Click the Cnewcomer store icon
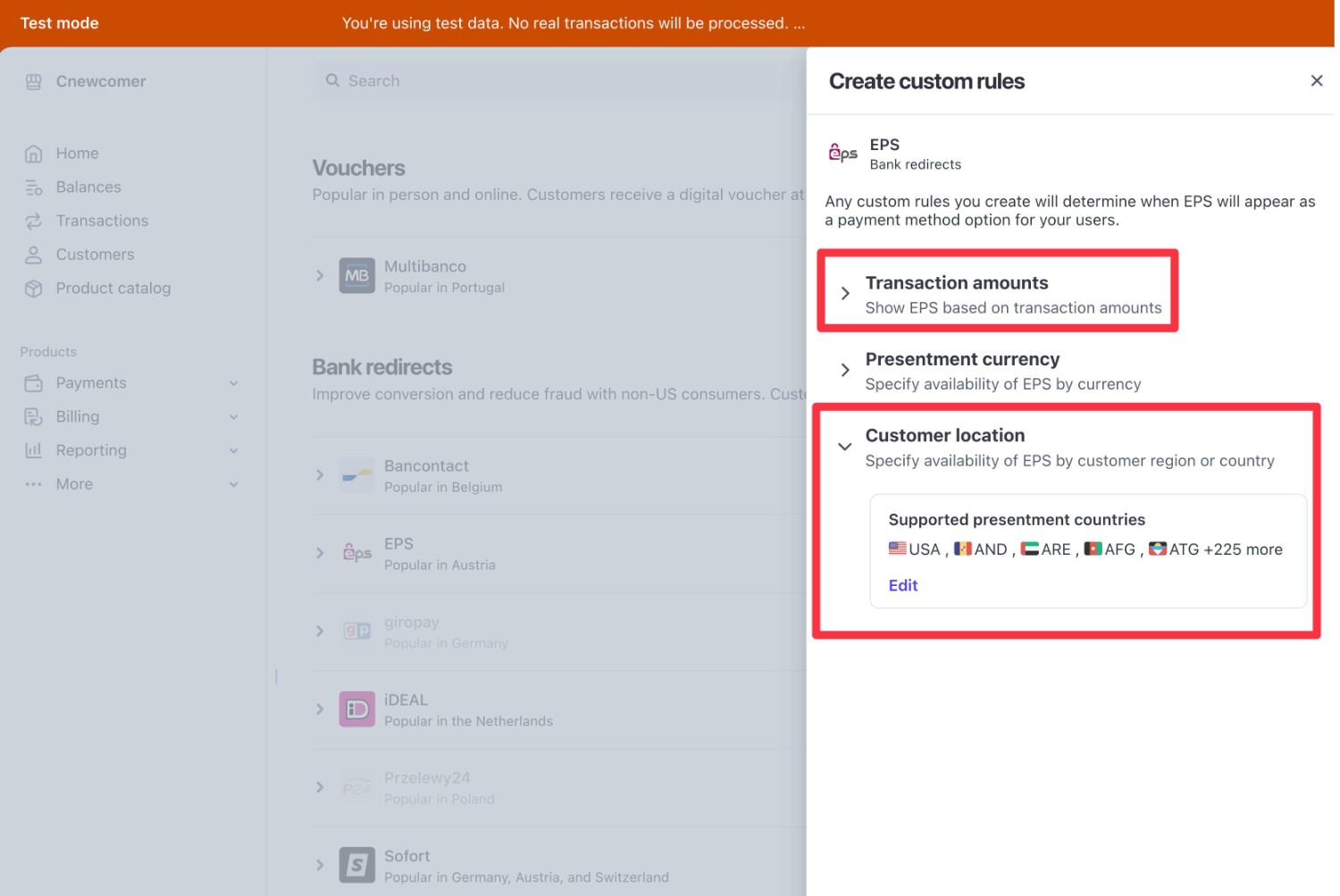1340x896 pixels. [x=34, y=82]
